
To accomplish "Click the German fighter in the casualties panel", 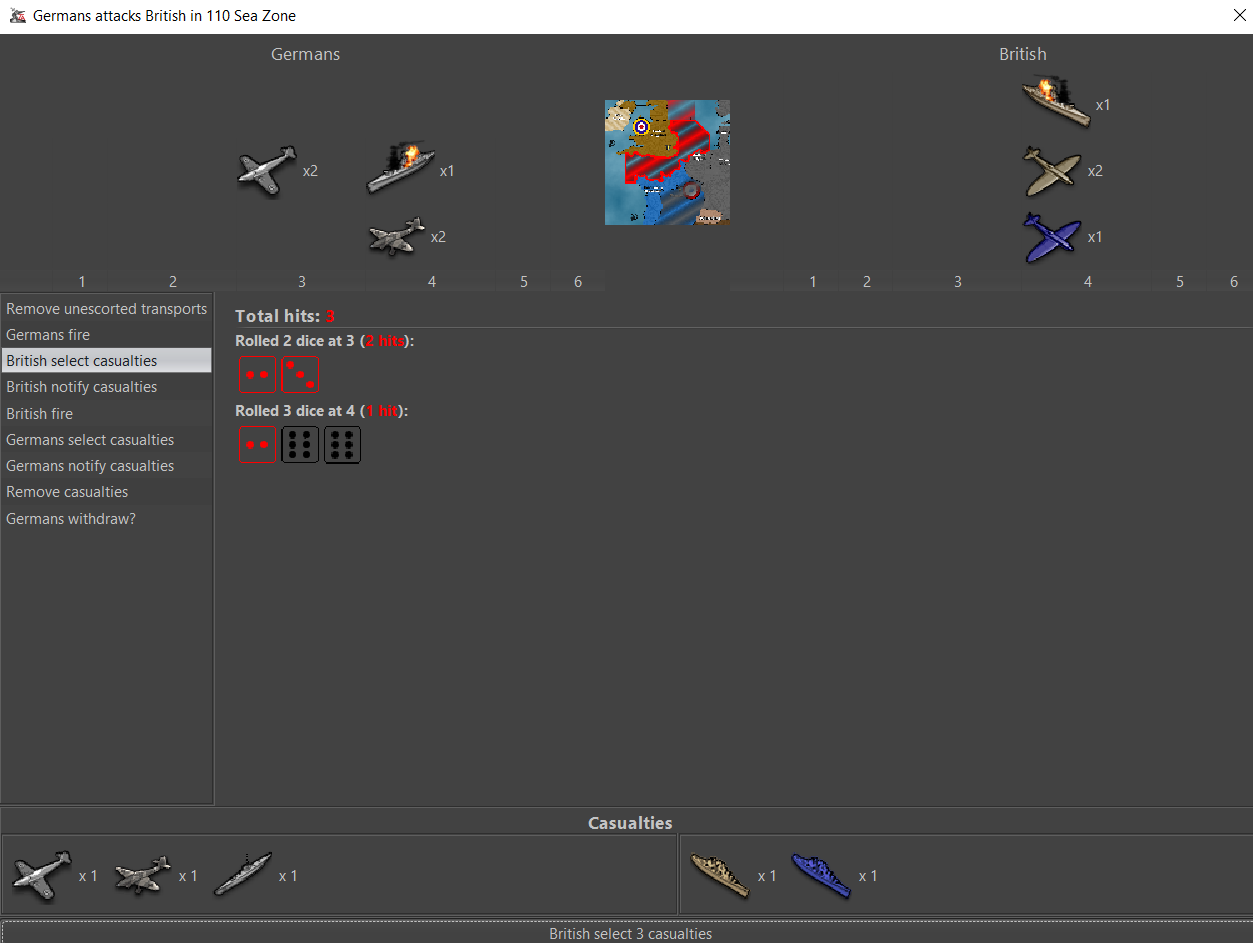I will click(x=41, y=875).
